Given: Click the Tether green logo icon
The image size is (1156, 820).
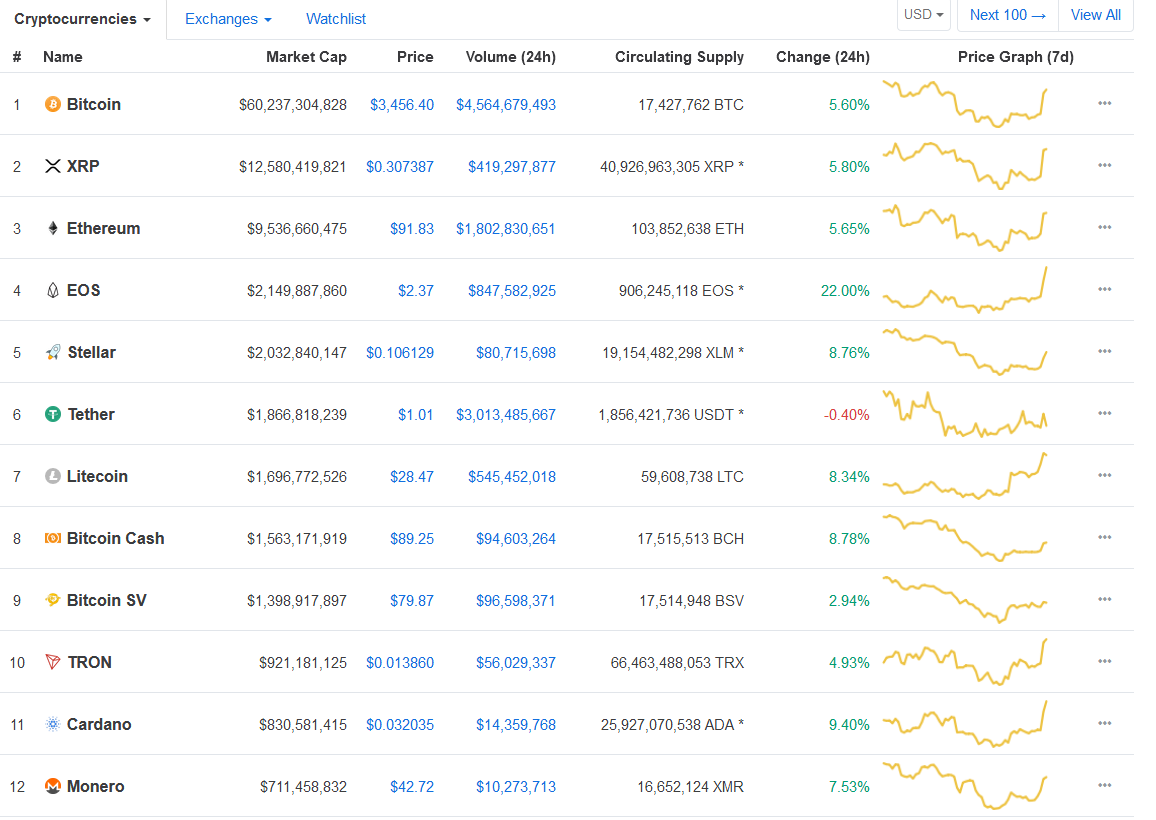Looking at the screenshot, I should click(52, 414).
